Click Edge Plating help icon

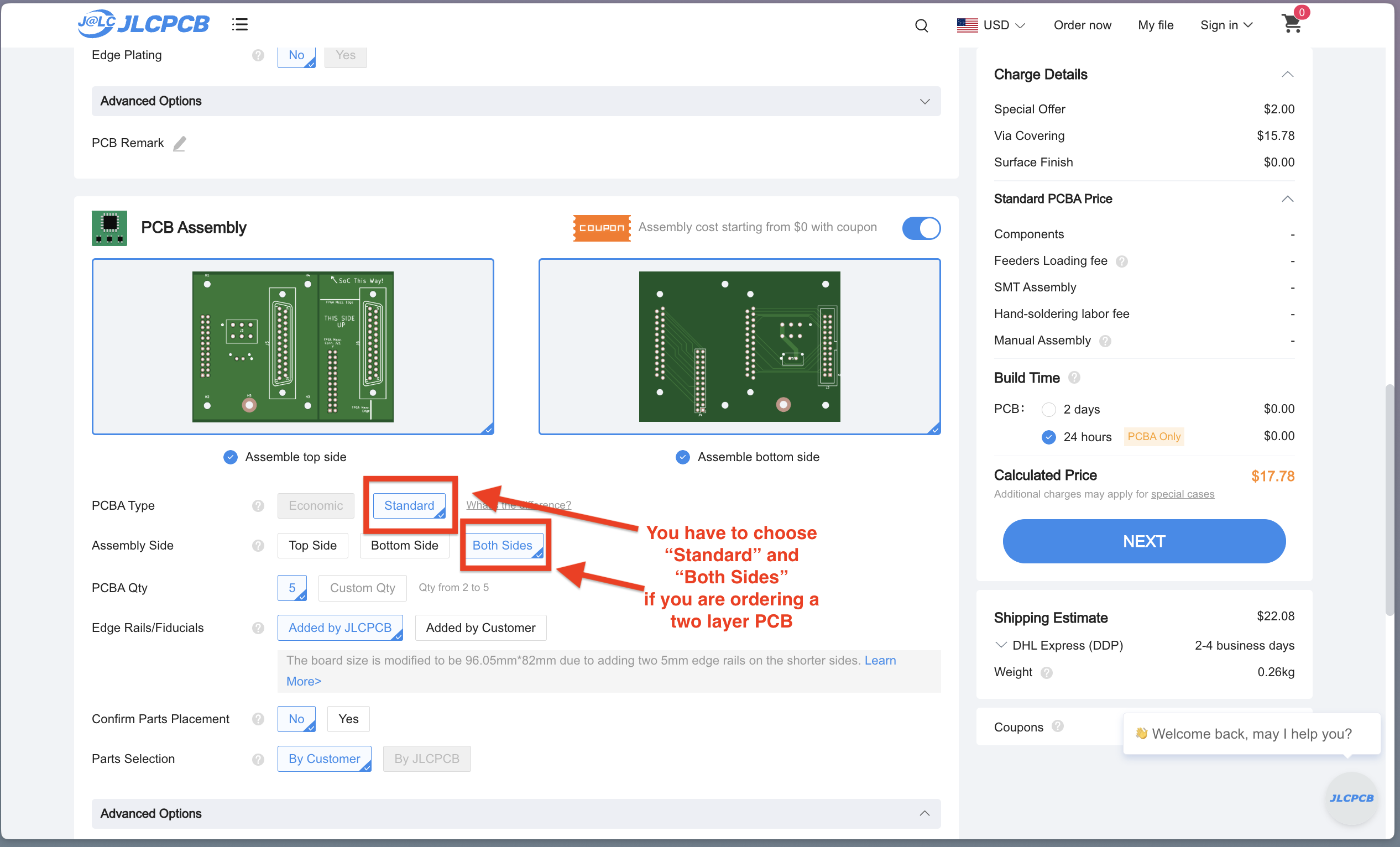(x=258, y=55)
